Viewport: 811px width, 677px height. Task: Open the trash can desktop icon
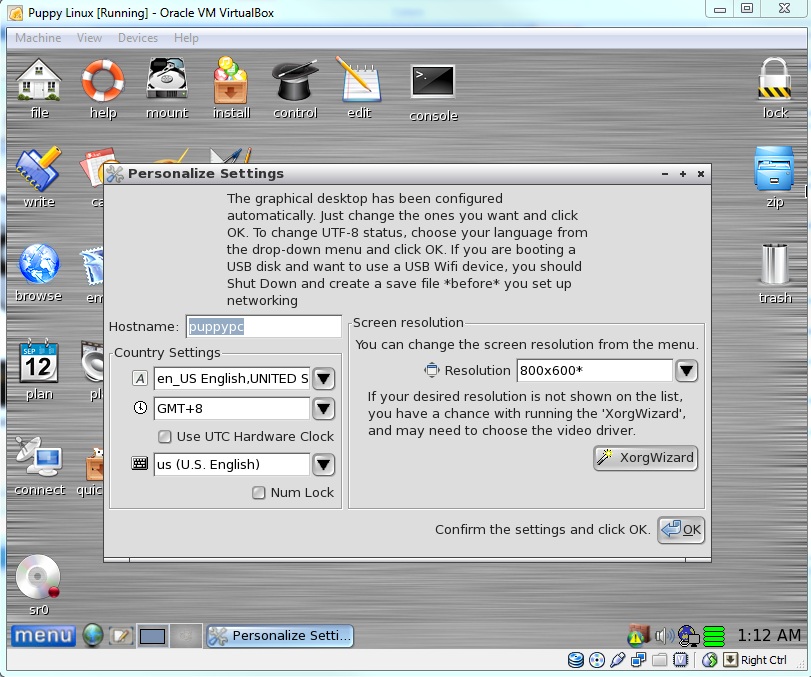point(774,264)
